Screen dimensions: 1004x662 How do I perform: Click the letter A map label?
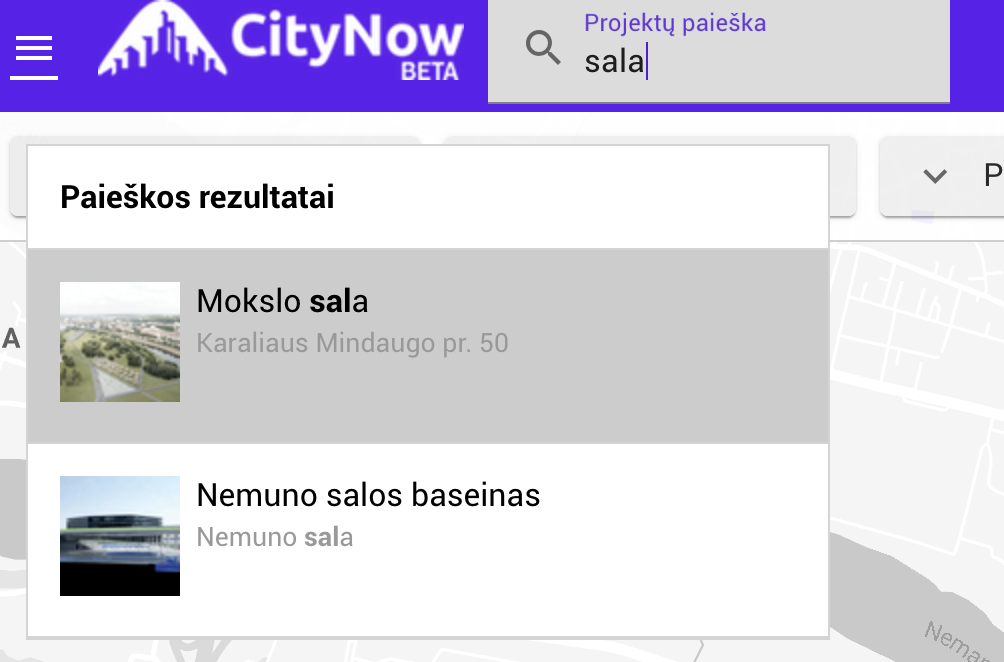click(x=11, y=339)
